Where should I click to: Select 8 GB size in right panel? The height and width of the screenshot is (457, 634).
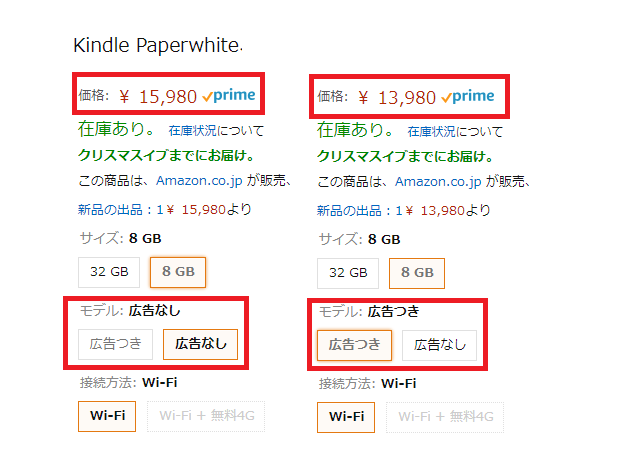click(x=417, y=273)
